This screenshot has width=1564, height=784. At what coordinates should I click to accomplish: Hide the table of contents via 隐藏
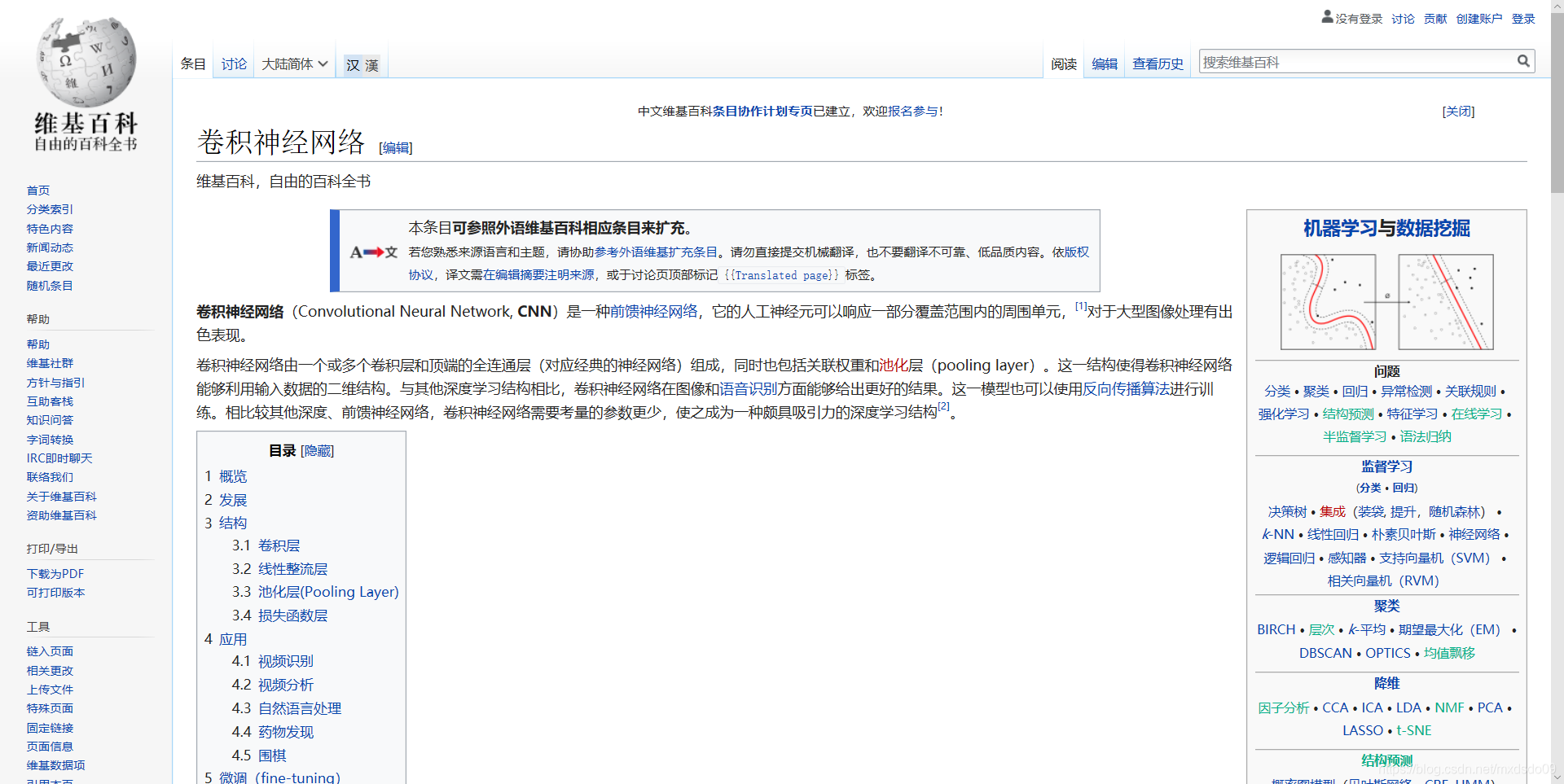pyautogui.click(x=318, y=451)
